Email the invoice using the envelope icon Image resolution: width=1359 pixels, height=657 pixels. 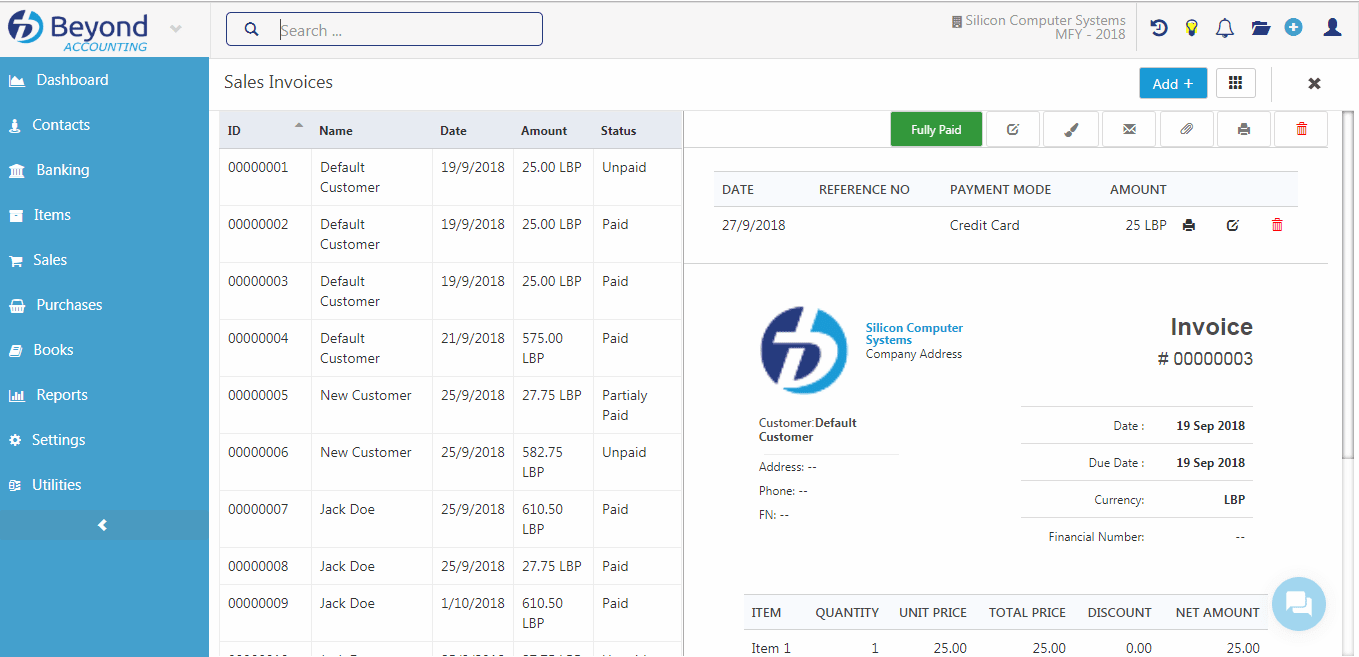coord(1129,129)
